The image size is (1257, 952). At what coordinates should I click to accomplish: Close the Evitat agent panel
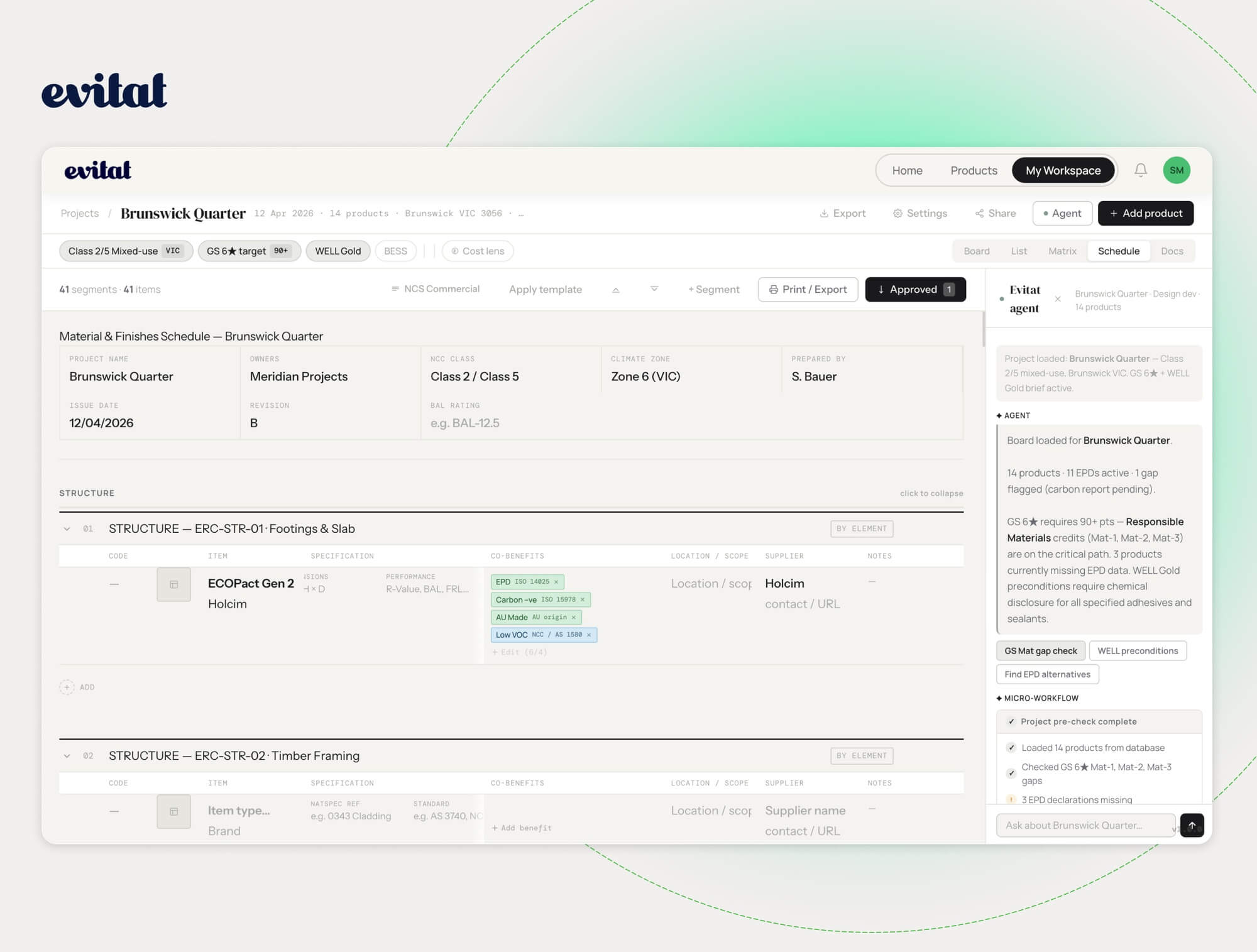tap(1058, 299)
